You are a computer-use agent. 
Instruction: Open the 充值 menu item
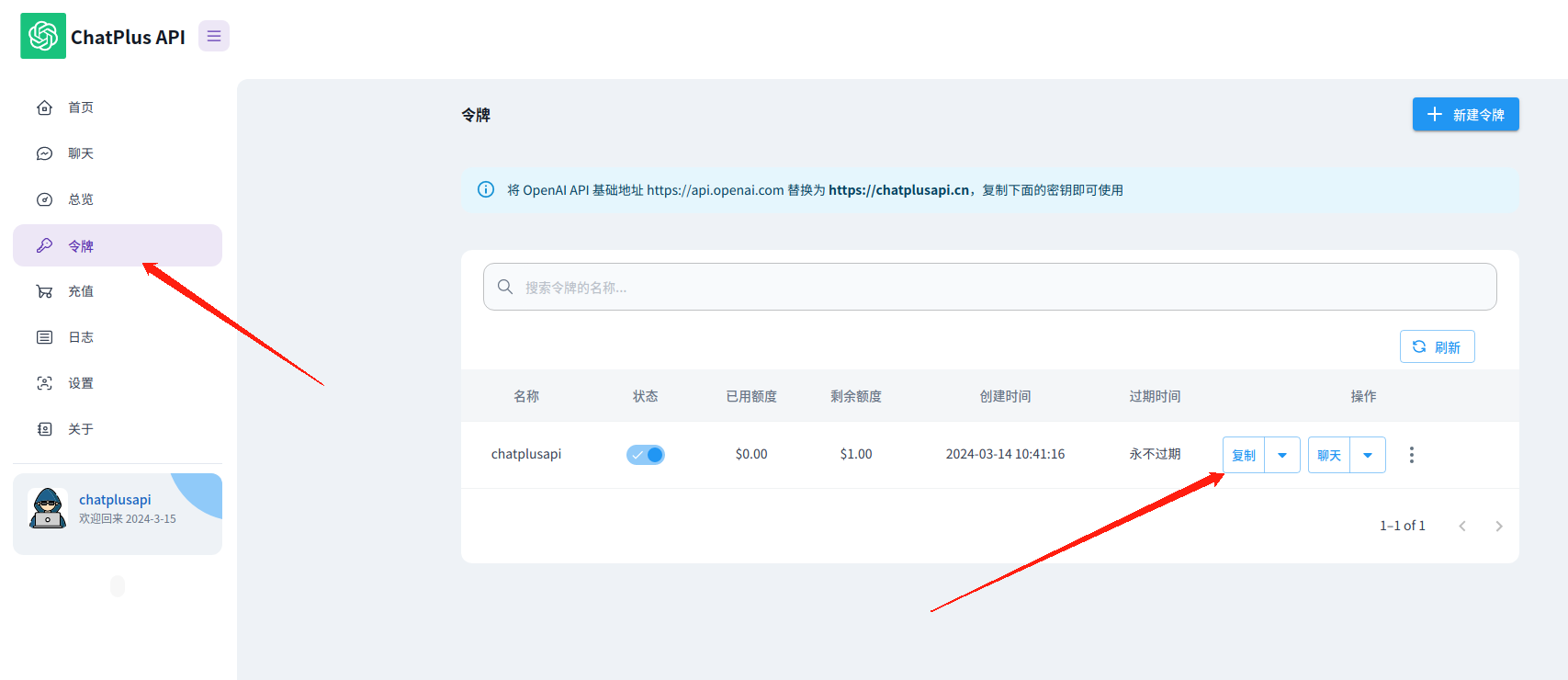[118, 291]
